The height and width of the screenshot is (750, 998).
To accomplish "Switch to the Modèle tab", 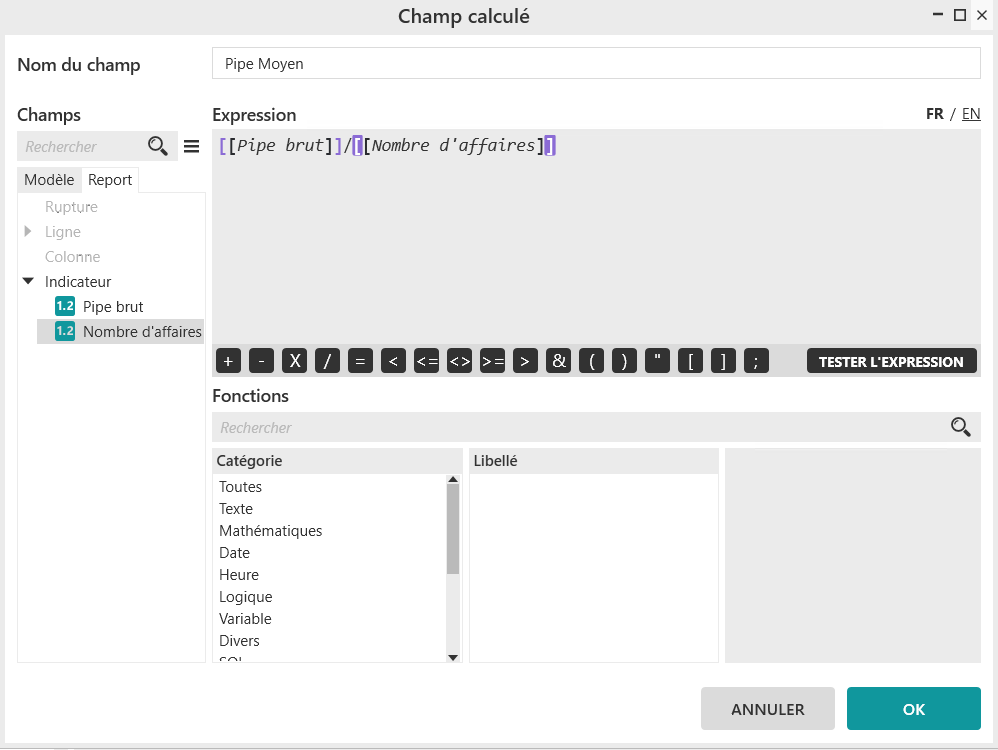I will [x=49, y=180].
